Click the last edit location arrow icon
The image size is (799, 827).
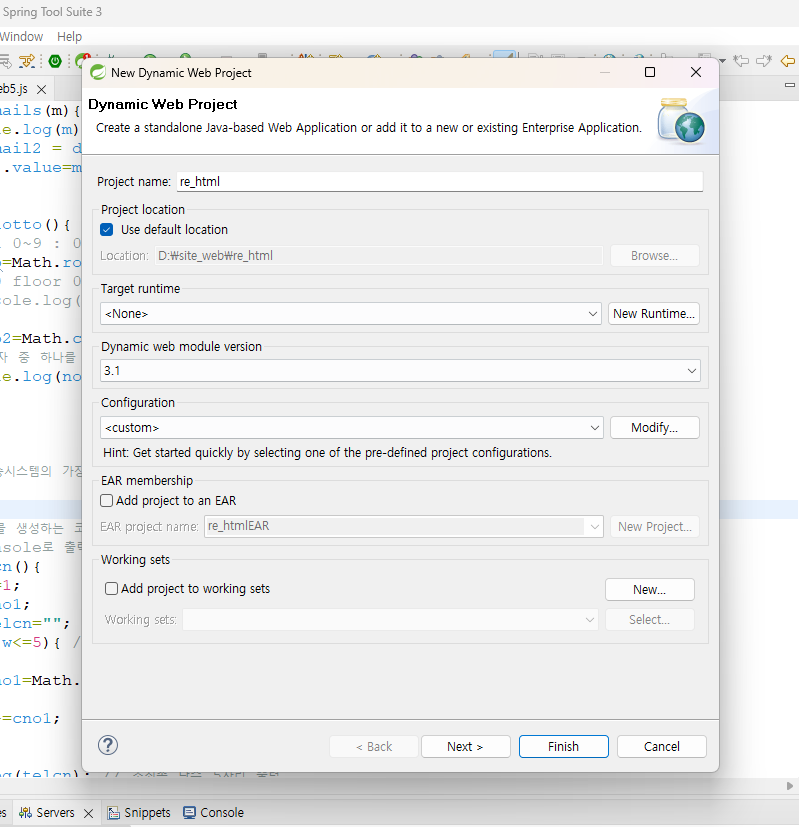click(741, 61)
